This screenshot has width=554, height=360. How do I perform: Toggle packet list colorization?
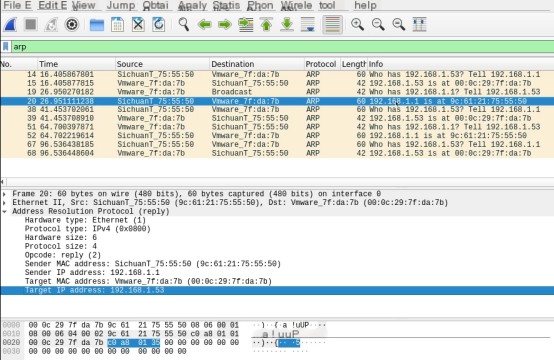pyautogui.click(x=332, y=25)
